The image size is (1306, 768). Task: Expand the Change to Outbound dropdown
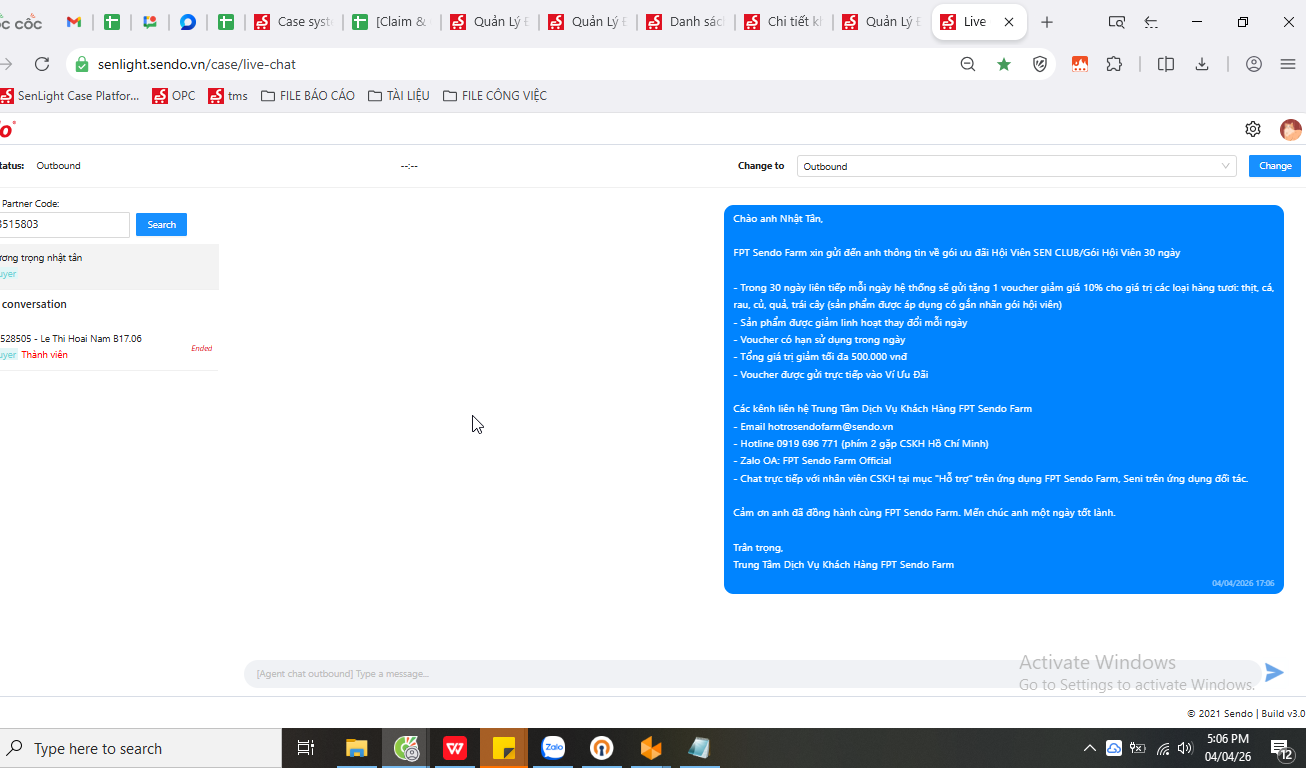tap(1016, 166)
